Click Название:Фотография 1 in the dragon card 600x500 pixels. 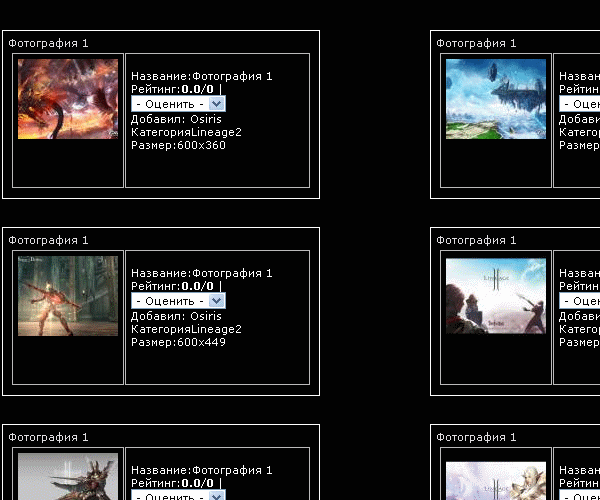[x=202, y=76]
